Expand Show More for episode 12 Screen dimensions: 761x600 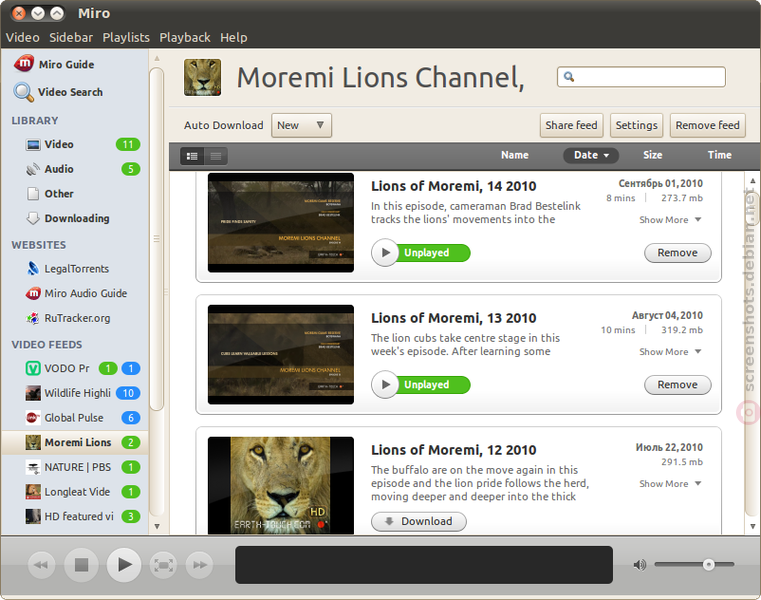pyautogui.click(x=670, y=484)
